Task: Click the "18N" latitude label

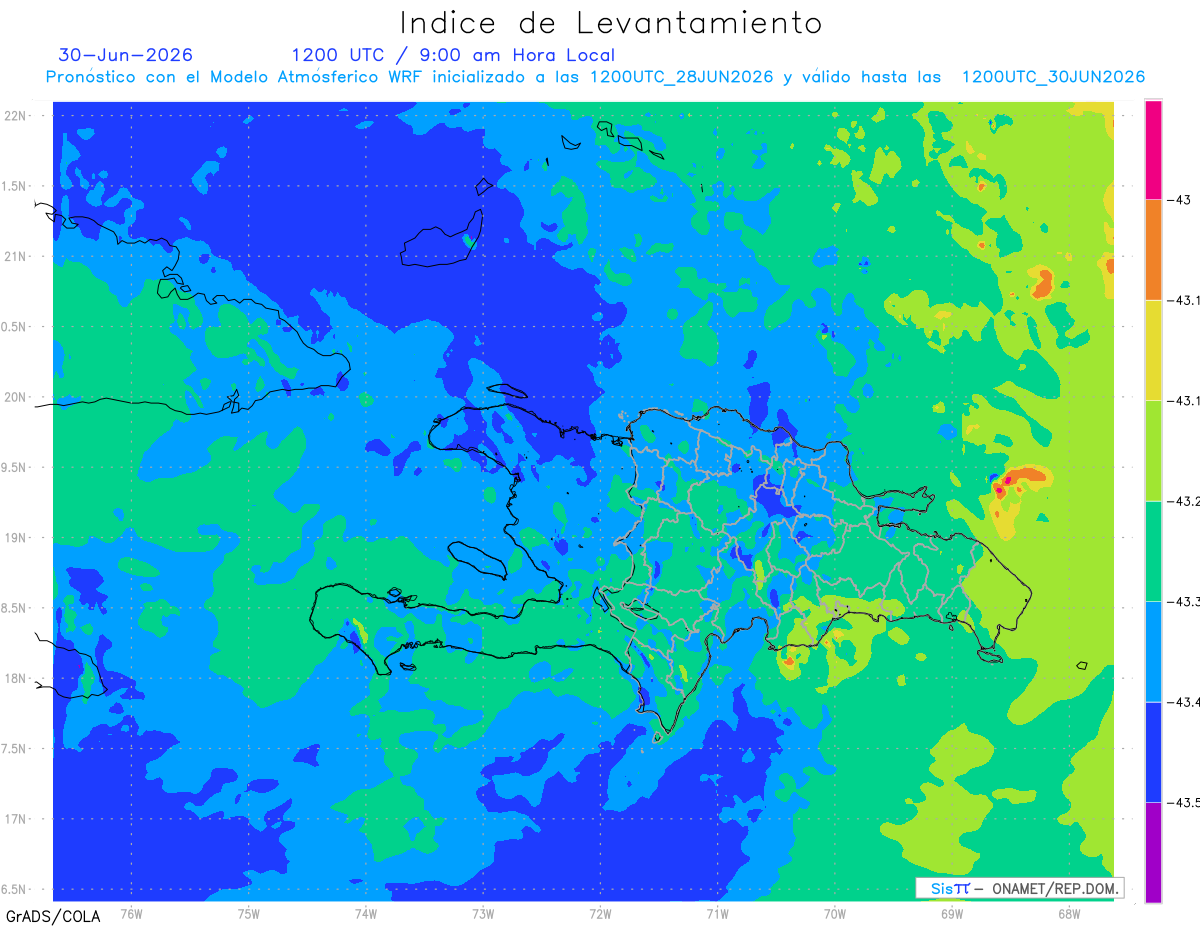Action: coord(16,679)
